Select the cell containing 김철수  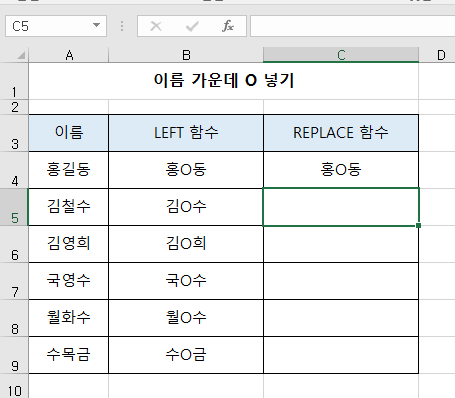69,207
